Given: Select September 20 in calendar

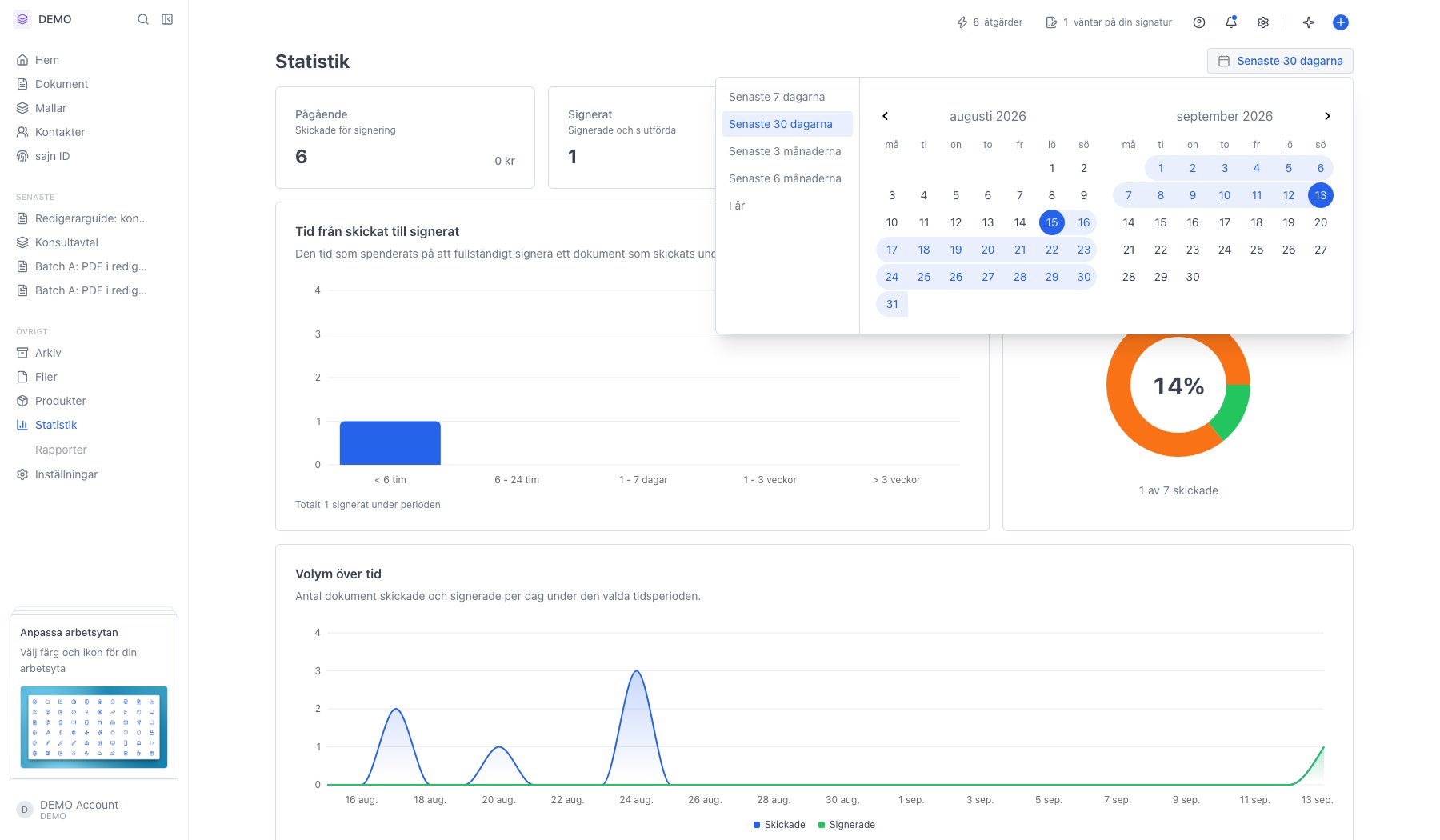Looking at the screenshot, I should 1321,222.
